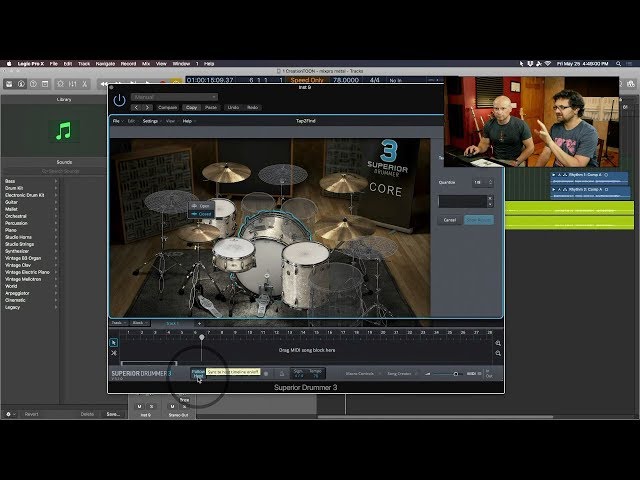Click Cancel in the Tap2Find dialog
This screenshot has width=640, height=480.
coord(450,219)
